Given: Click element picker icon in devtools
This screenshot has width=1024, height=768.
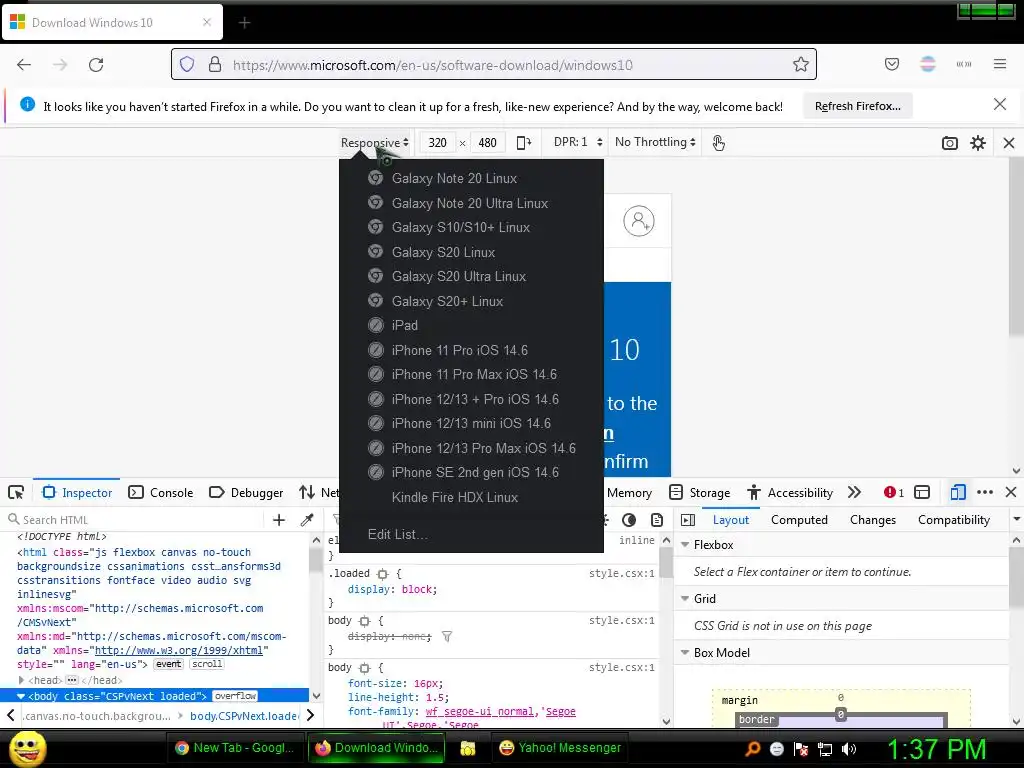Looking at the screenshot, I should pyautogui.click(x=16, y=492).
